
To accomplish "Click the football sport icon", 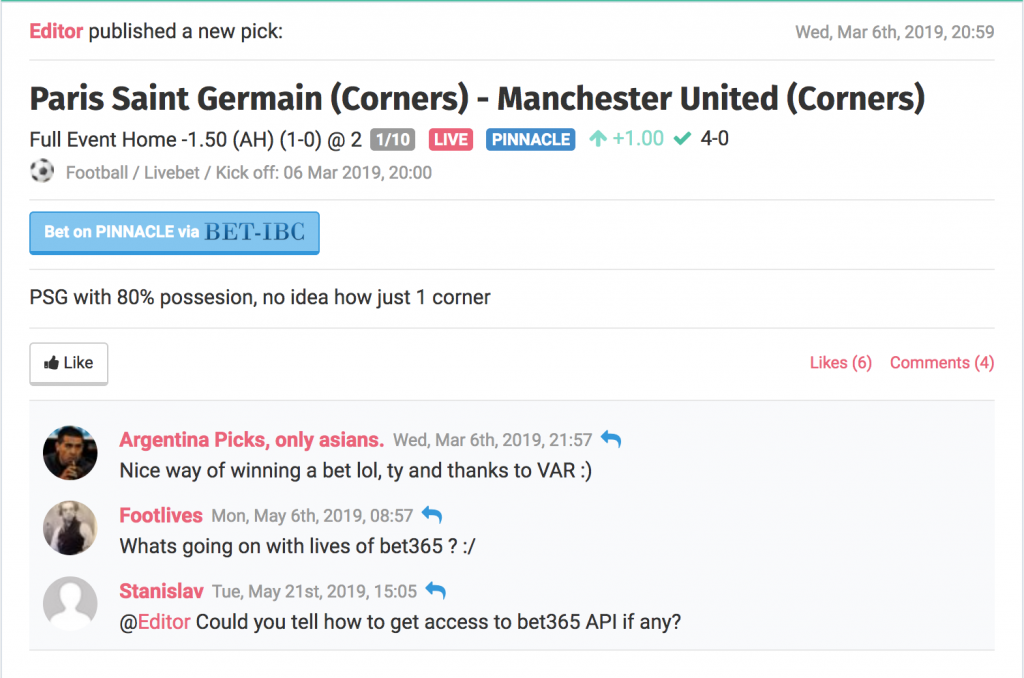I will [42, 171].
